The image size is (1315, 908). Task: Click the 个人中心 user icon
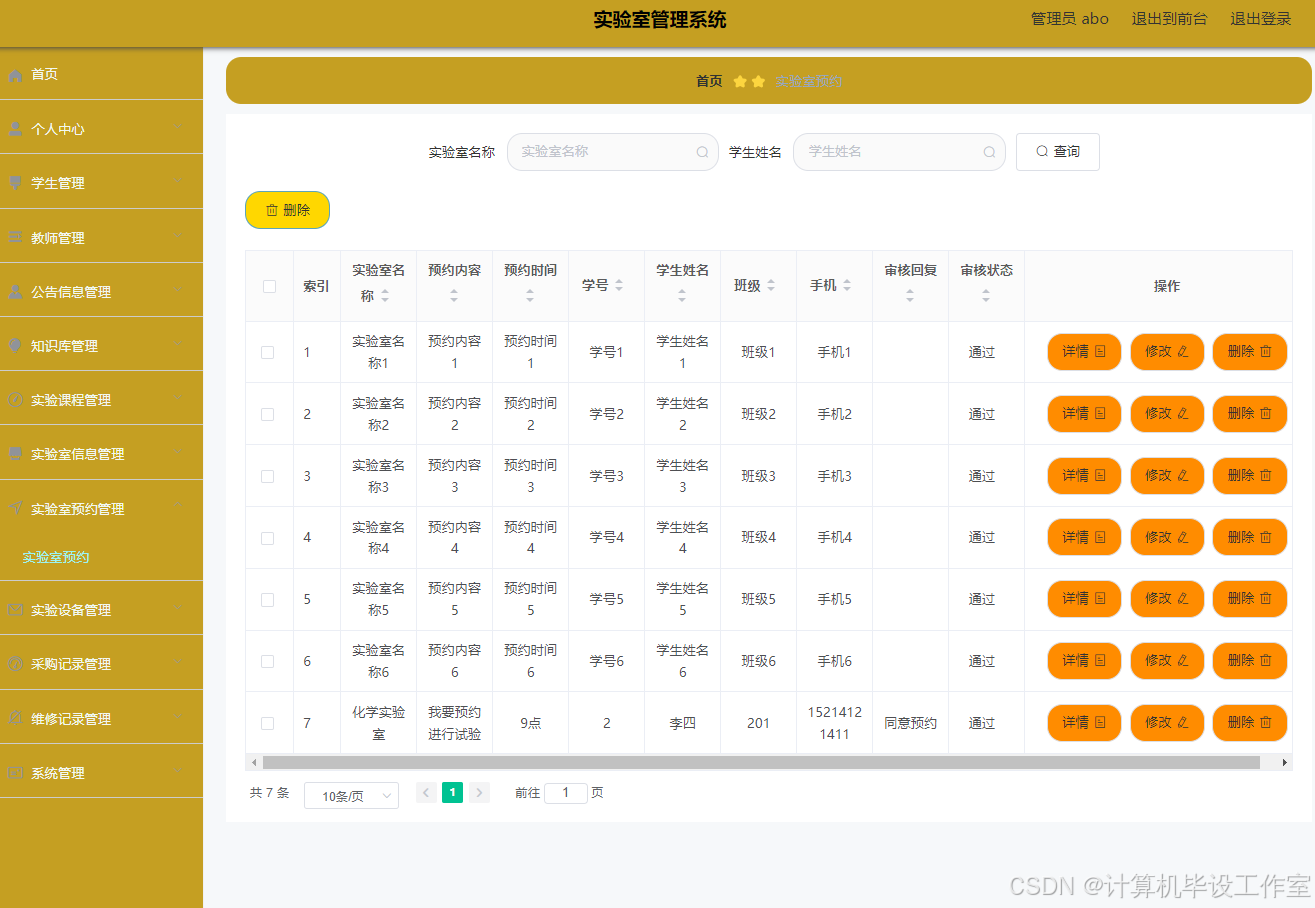tap(16, 127)
